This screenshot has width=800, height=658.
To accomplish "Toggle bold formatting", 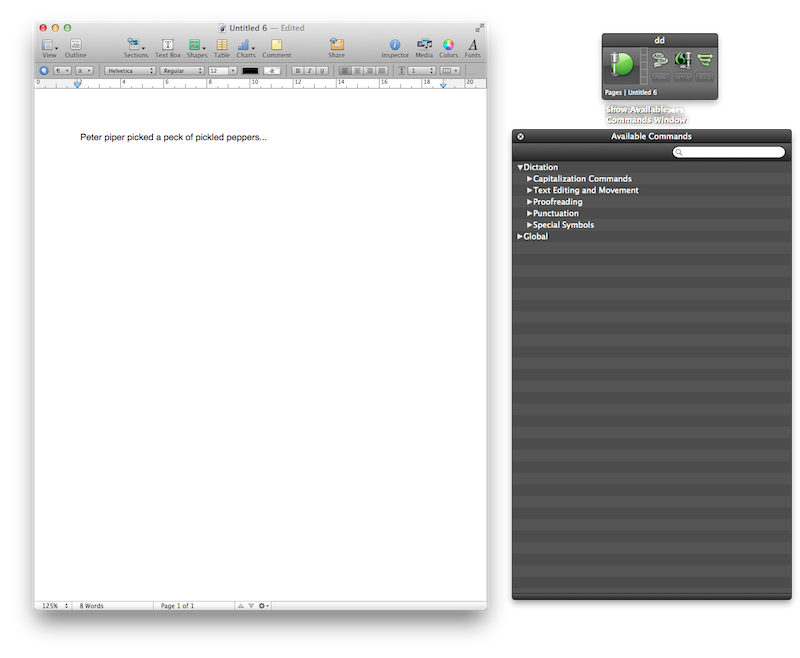I will pos(297,70).
